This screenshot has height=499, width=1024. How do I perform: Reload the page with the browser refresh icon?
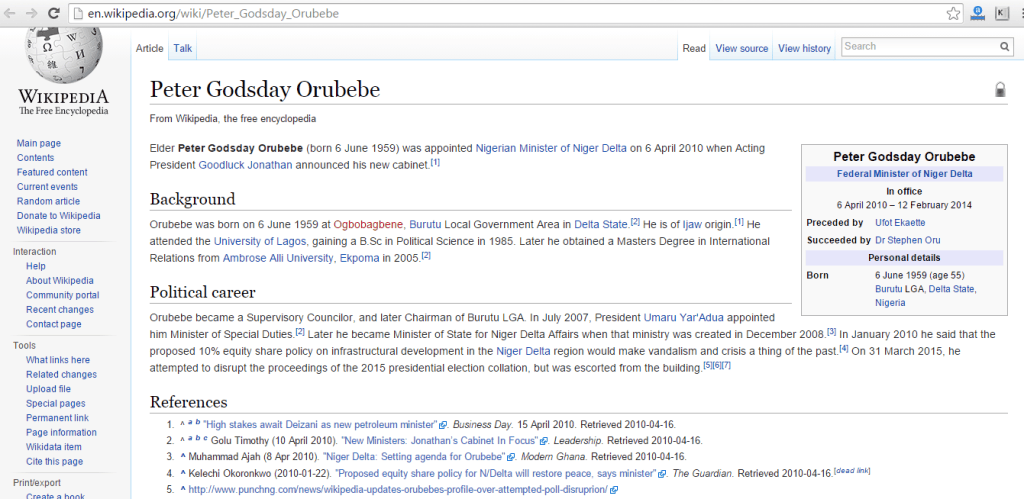tap(54, 12)
